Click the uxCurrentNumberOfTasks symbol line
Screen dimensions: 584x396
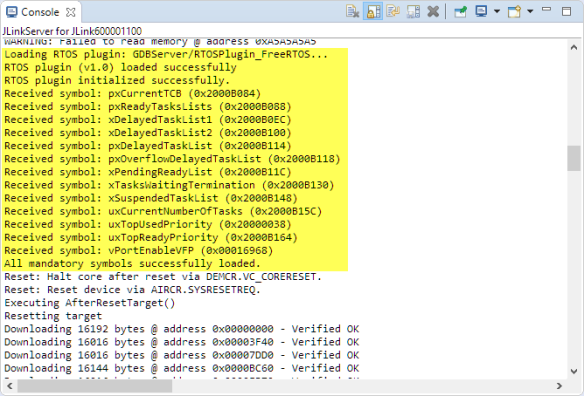pyautogui.click(x=163, y=211)
